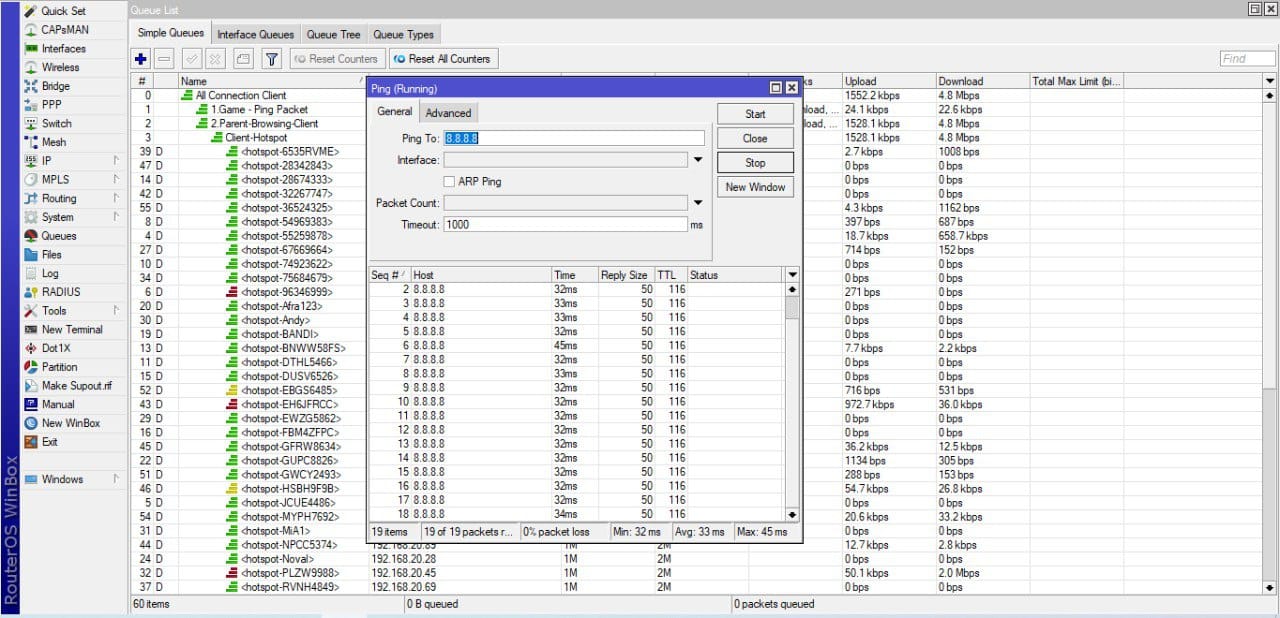Click the Exit sidebar icon
1280x618 pixels.
pyautogui.click(x=31, y=442)
